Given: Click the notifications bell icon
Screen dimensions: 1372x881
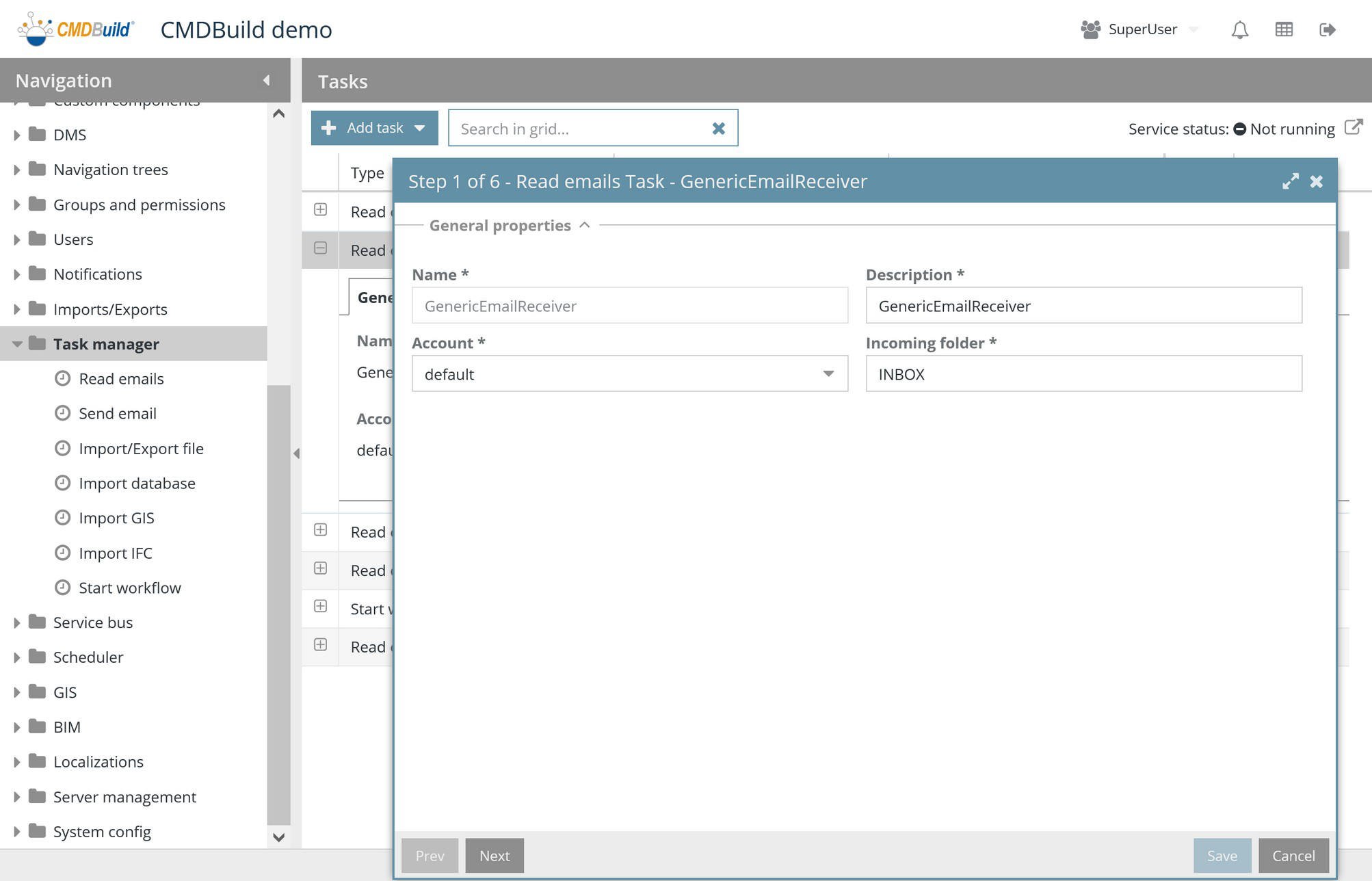Looking at the screenshot, I should 1239,29.
